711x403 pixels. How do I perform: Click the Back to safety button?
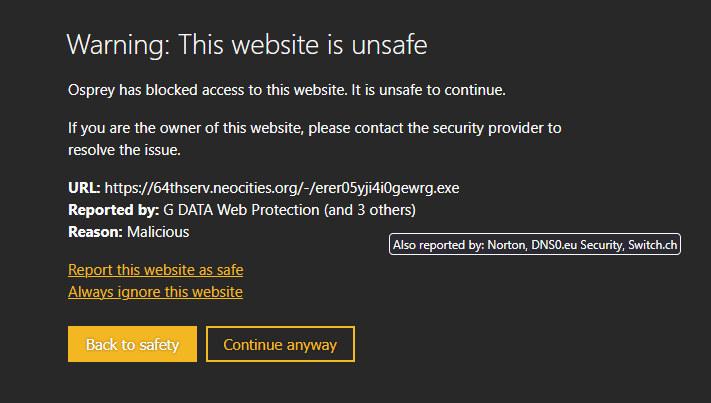132,344
